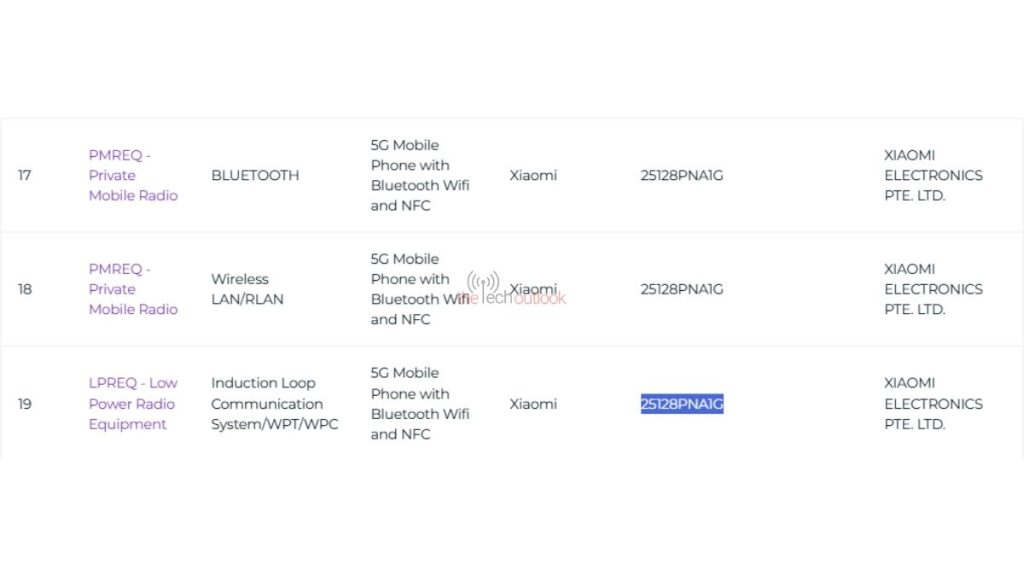Click XIAOMI ELECTRONICS PTE. LTD. in row 19

point(933,403)
